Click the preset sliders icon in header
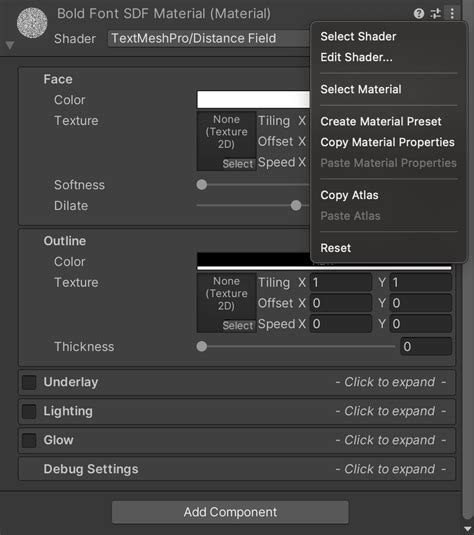The height and width of the screenshot is (535, 474). (435, 14)
